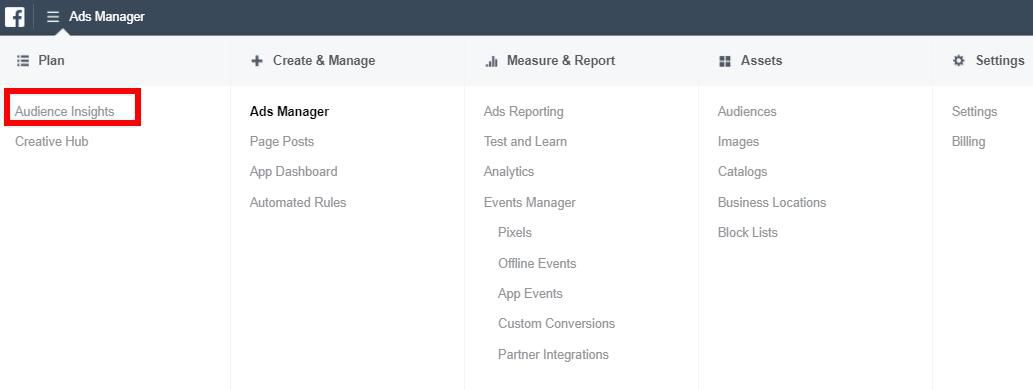1033x390 pixels.
Task: Open the hamburger menu icon
Action: (x=53, y=16)
